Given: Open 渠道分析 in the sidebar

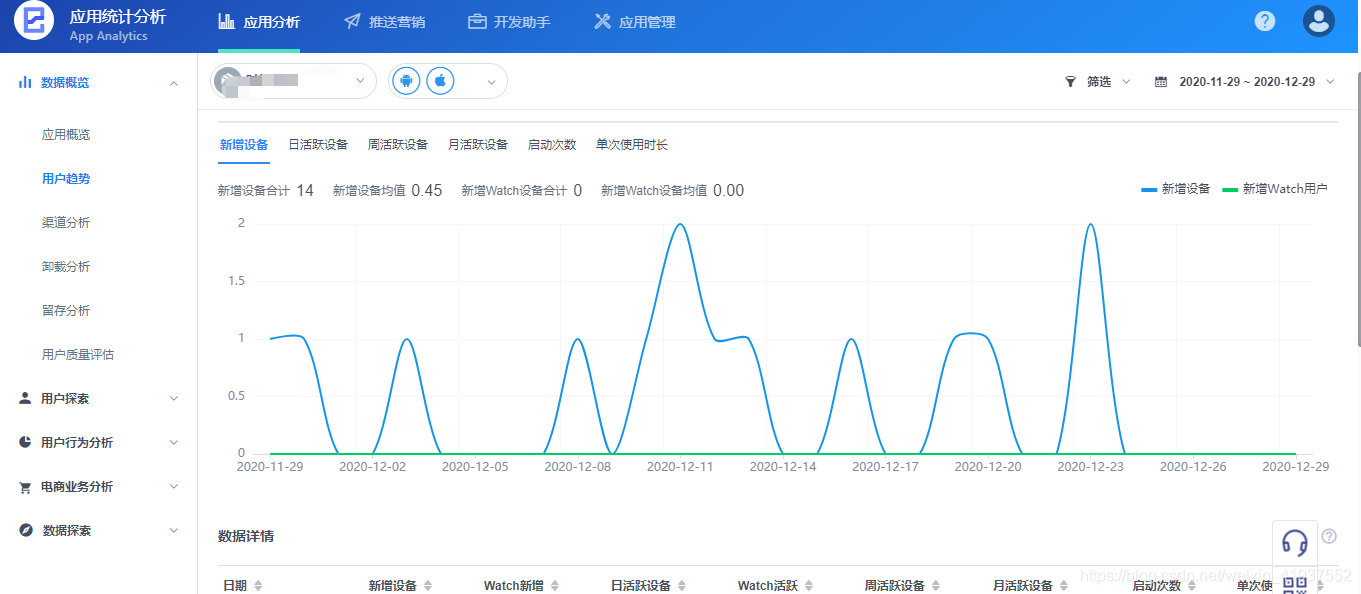Looking at the screenshot, I should click(66, 222).
